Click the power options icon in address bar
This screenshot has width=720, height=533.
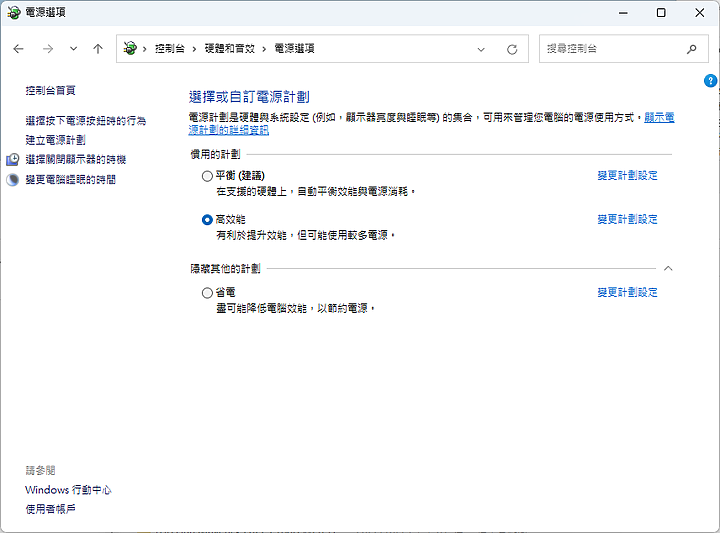pos(130,48)
